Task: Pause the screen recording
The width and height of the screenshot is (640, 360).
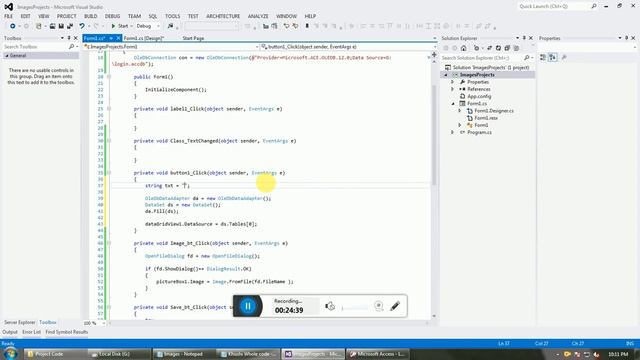Action: tap(247, 306)
